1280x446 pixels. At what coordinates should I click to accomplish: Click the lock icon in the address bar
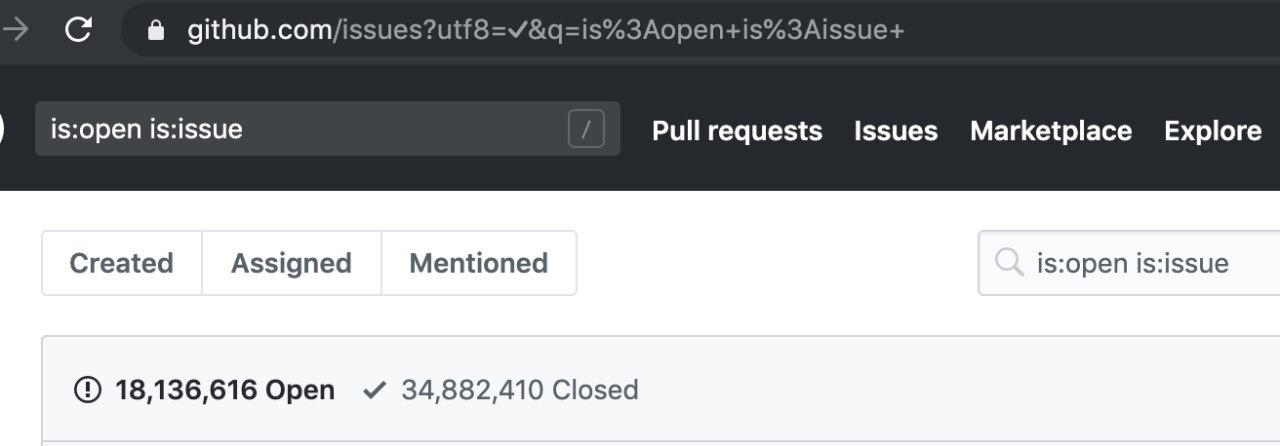tap(155, 31)
